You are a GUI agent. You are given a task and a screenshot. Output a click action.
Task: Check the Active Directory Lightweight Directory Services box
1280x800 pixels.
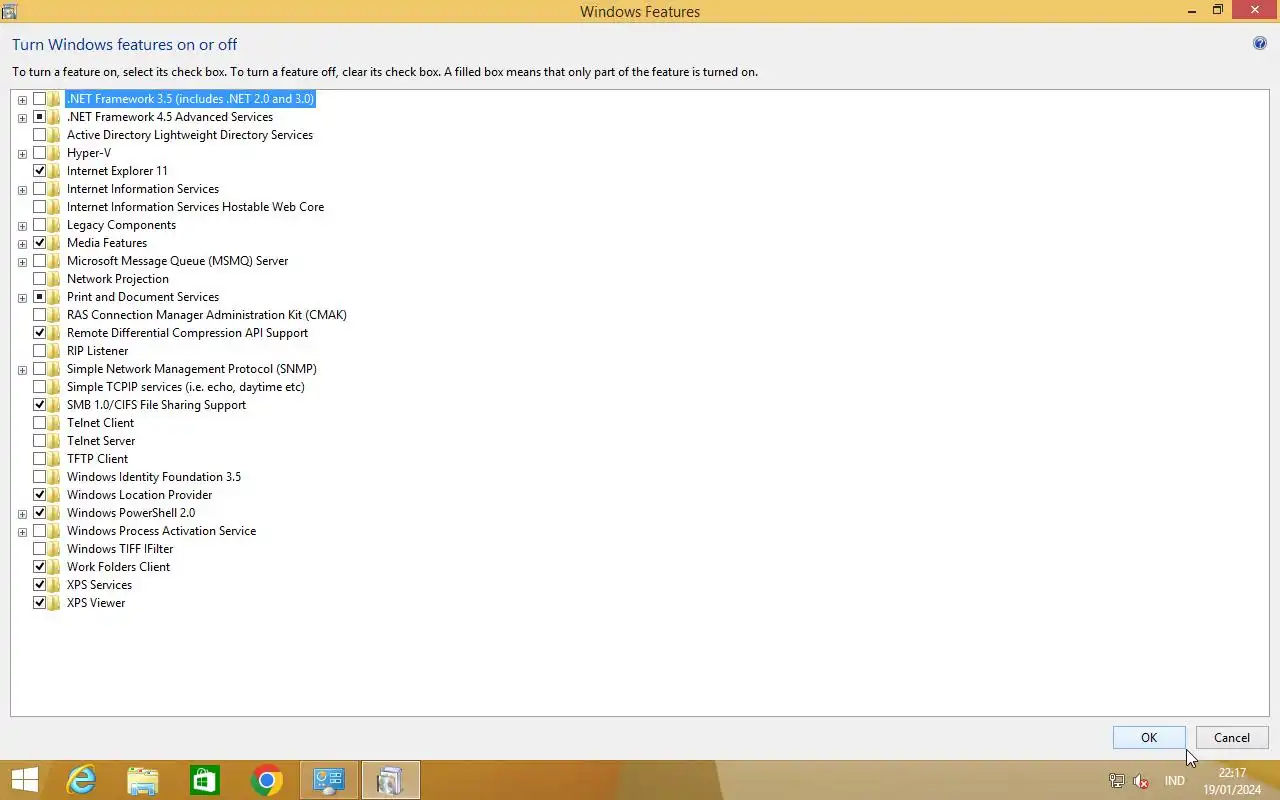point(40,135)
